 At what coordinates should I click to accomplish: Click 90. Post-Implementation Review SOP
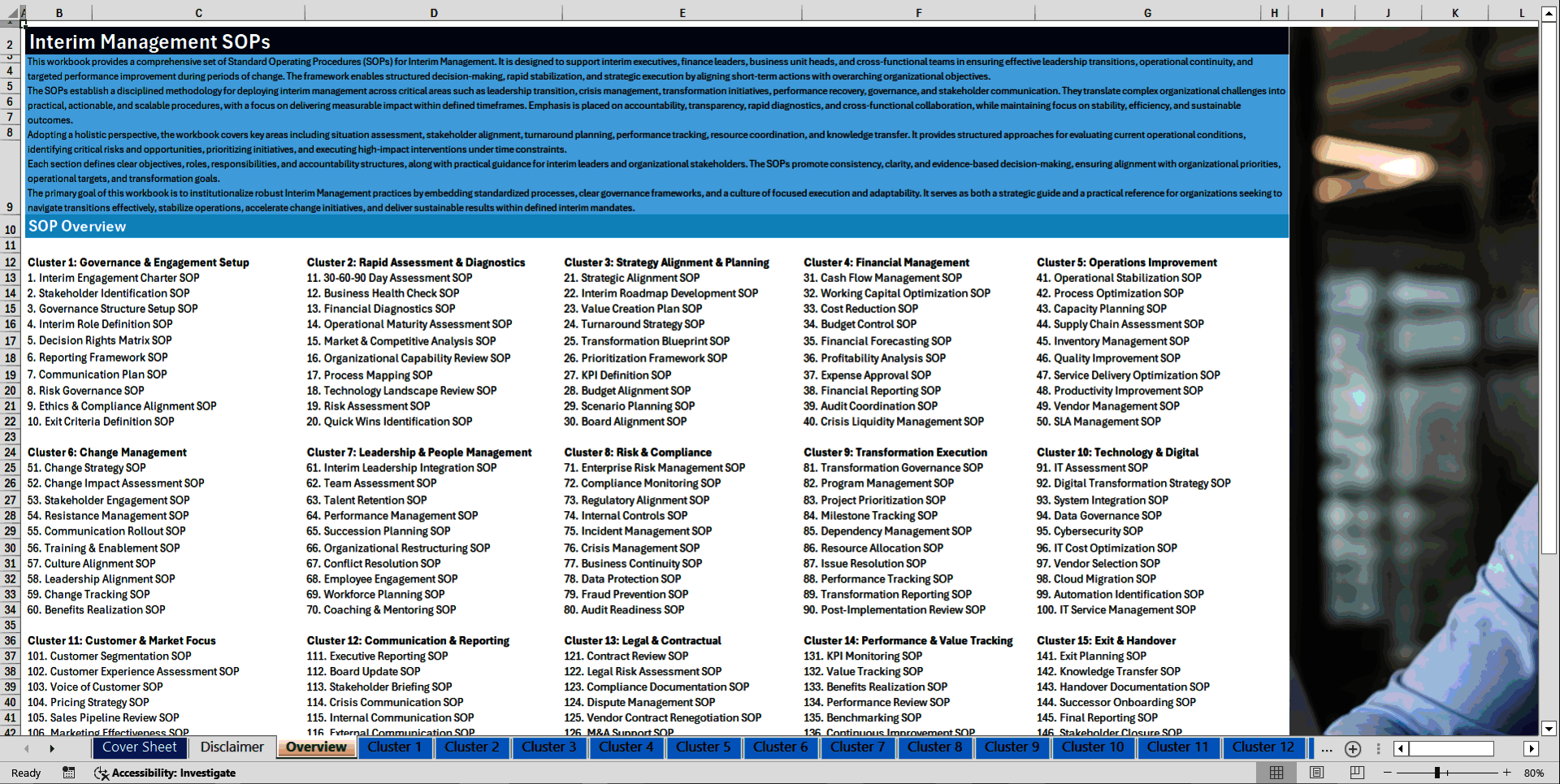tap(894, 610)
